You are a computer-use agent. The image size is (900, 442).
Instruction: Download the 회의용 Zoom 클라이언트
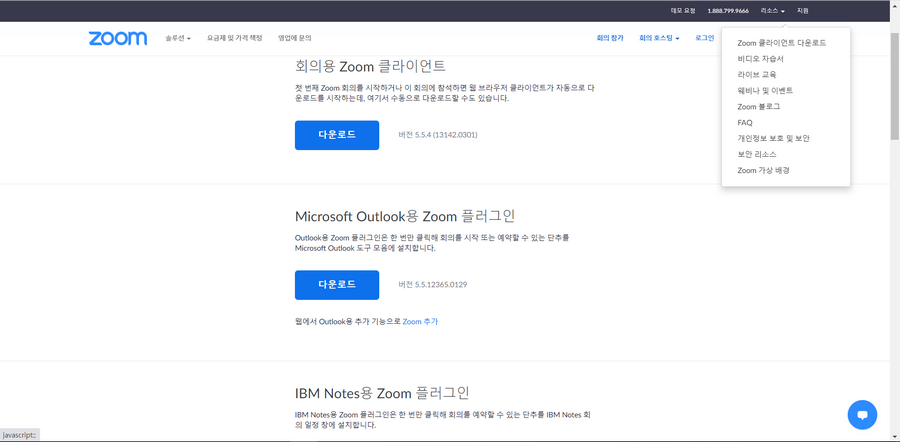click(x=337, y=135)
